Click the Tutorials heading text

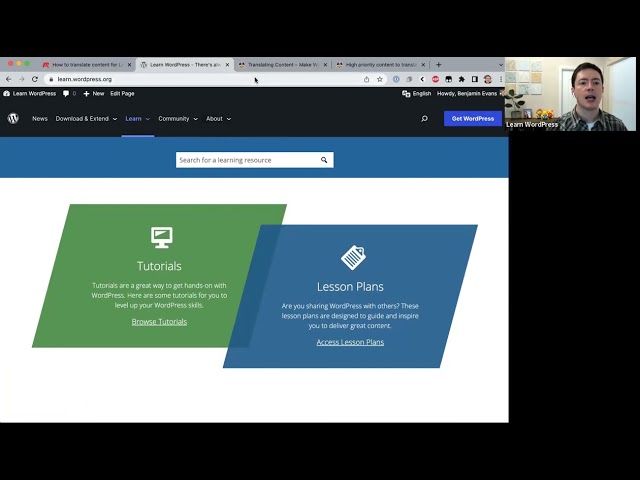(x=159, y=266)
